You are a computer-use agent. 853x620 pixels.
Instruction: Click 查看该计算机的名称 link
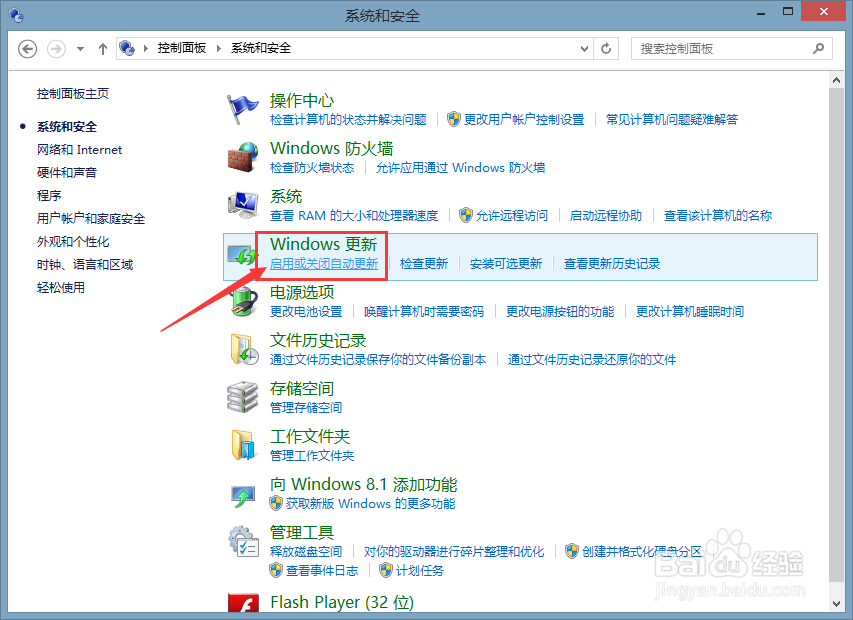pyautogui.click(x=718, y=216)
